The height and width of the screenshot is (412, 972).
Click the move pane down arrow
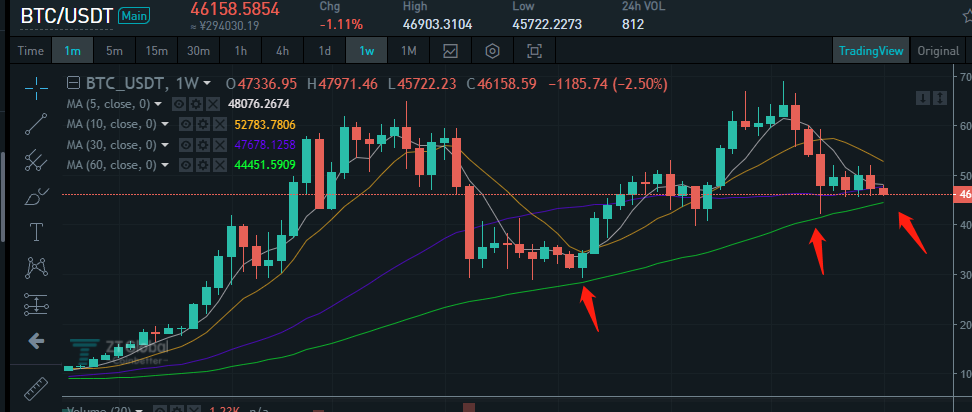[924, 98]
